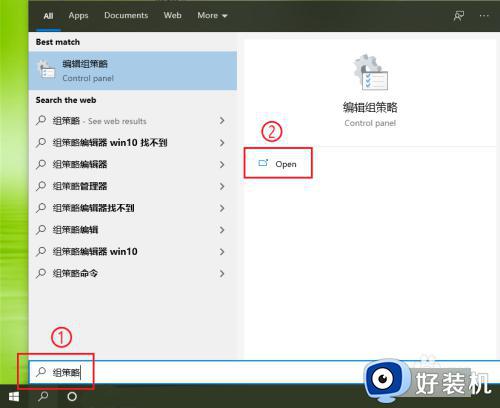Viewport: 500px width, 408px height.
Task: Select suggestion 组策略命令
Action: [133, 273]
